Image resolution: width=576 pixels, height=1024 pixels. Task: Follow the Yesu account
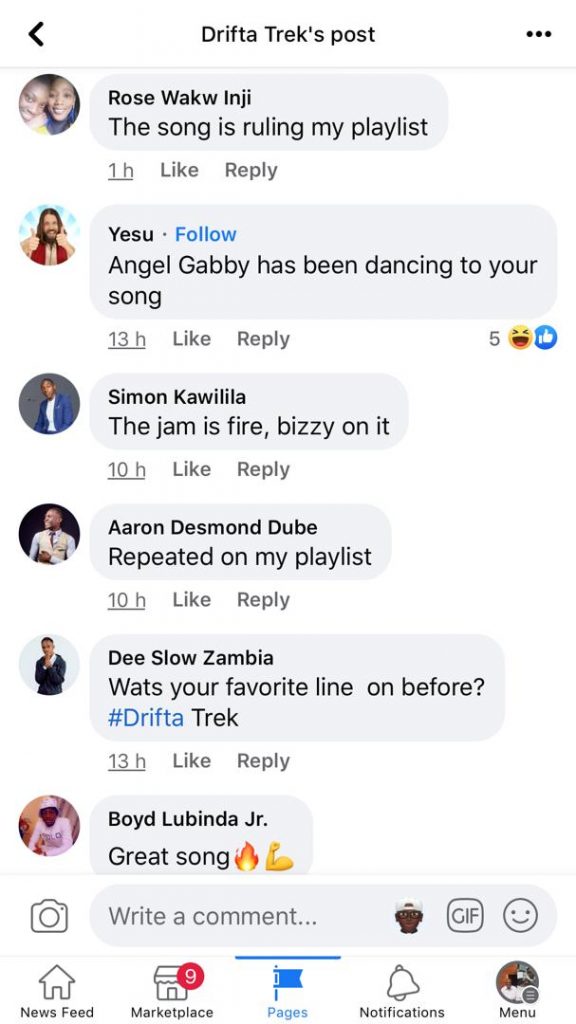click(x=206, y=234)
